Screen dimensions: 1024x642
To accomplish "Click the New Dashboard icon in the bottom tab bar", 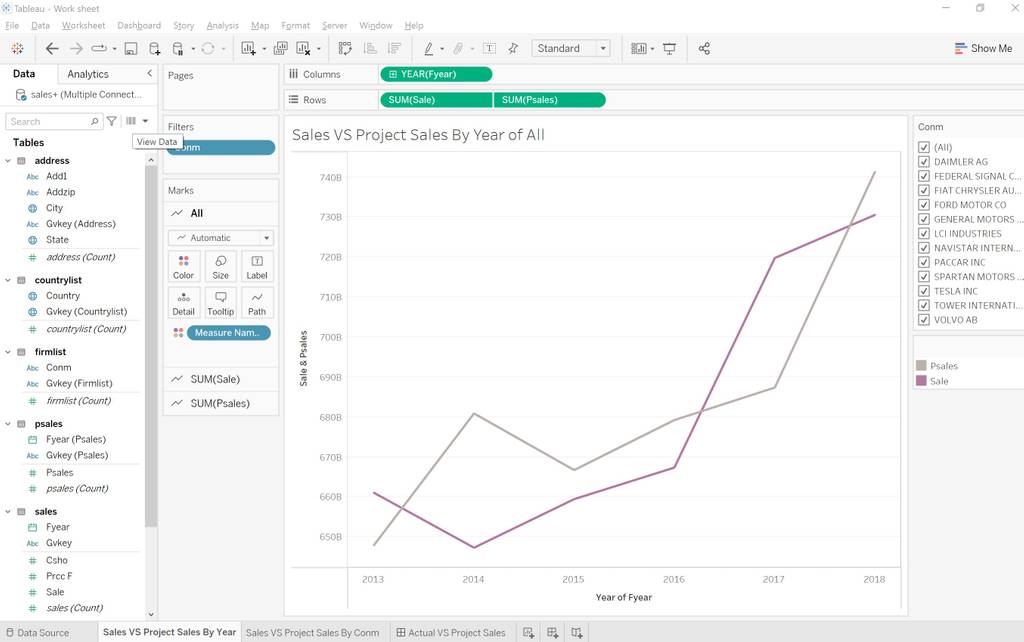I will tap(552, 632).
